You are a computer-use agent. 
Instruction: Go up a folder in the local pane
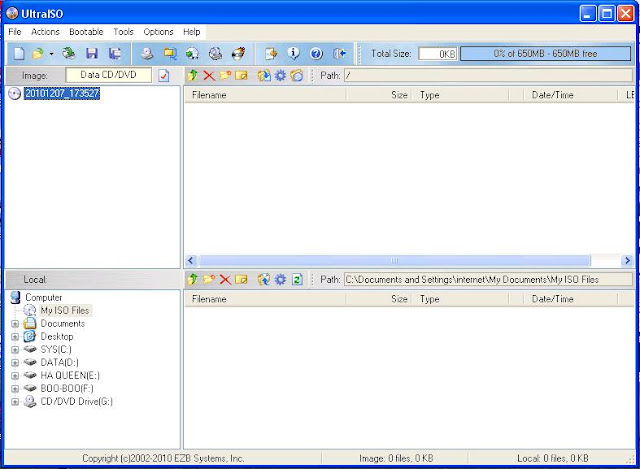[193, 279]
